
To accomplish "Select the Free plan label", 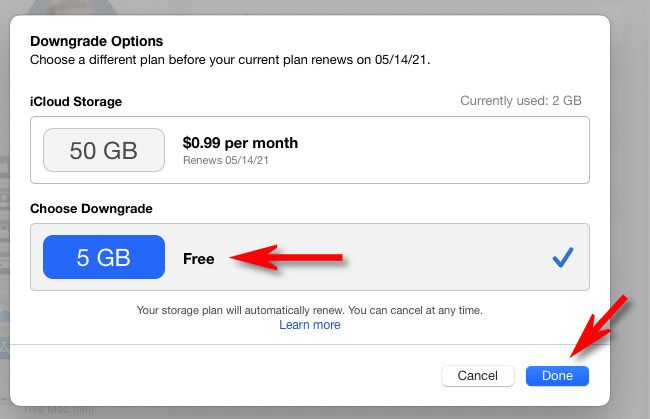I will coord(199,259).
